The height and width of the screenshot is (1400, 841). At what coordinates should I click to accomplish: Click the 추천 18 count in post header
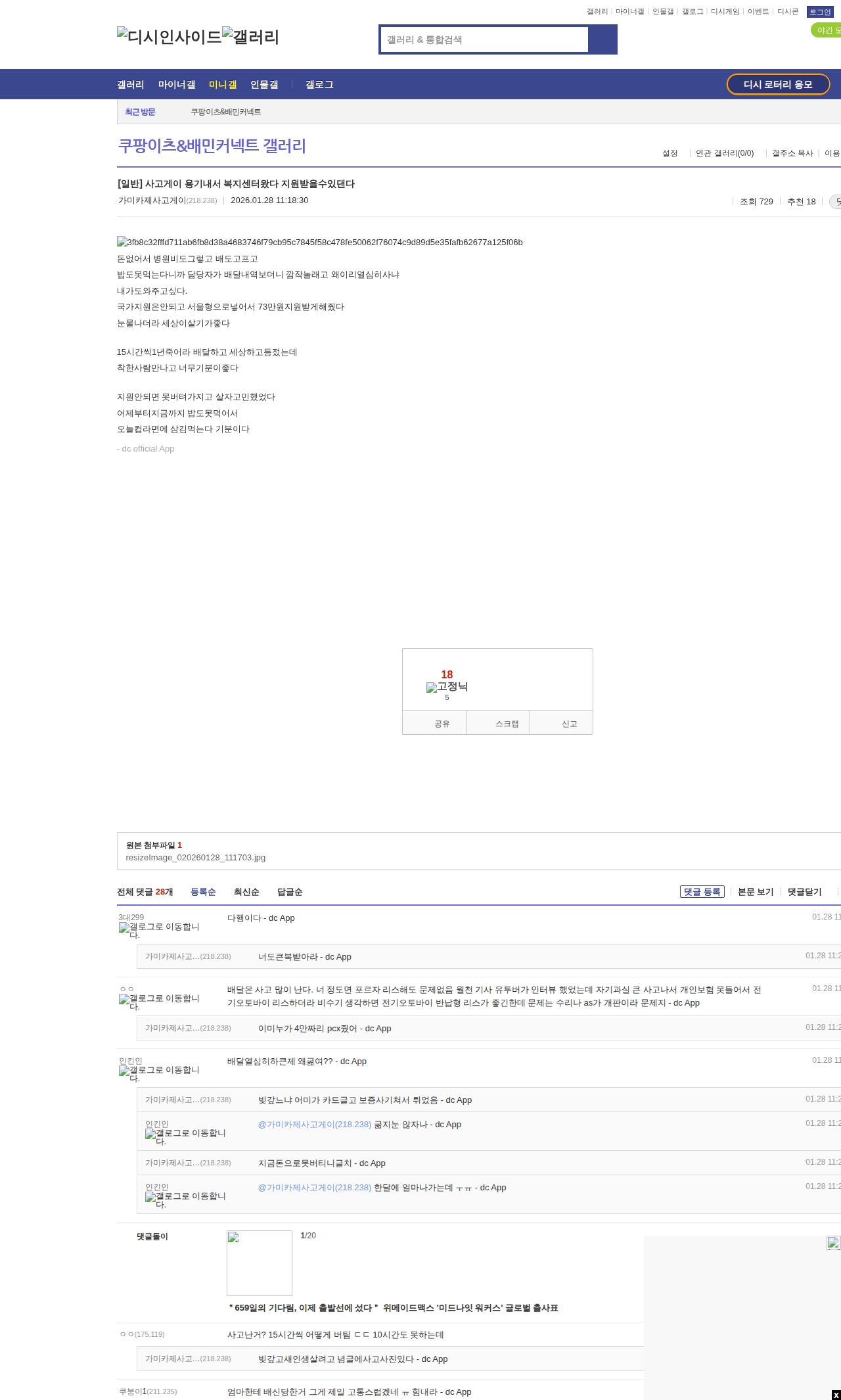tap(802, 202)
